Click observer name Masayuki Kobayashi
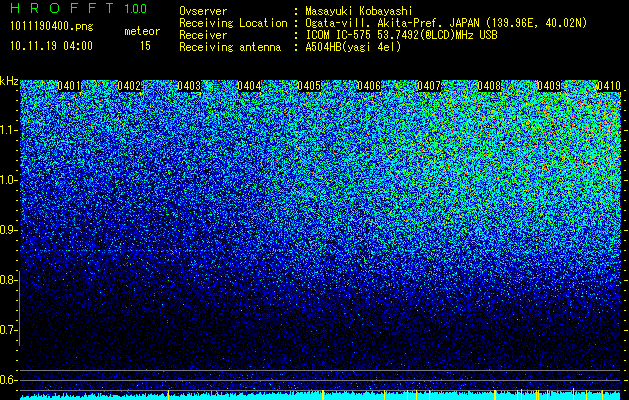This screenshot has height=400, width=629. (359, 11)
